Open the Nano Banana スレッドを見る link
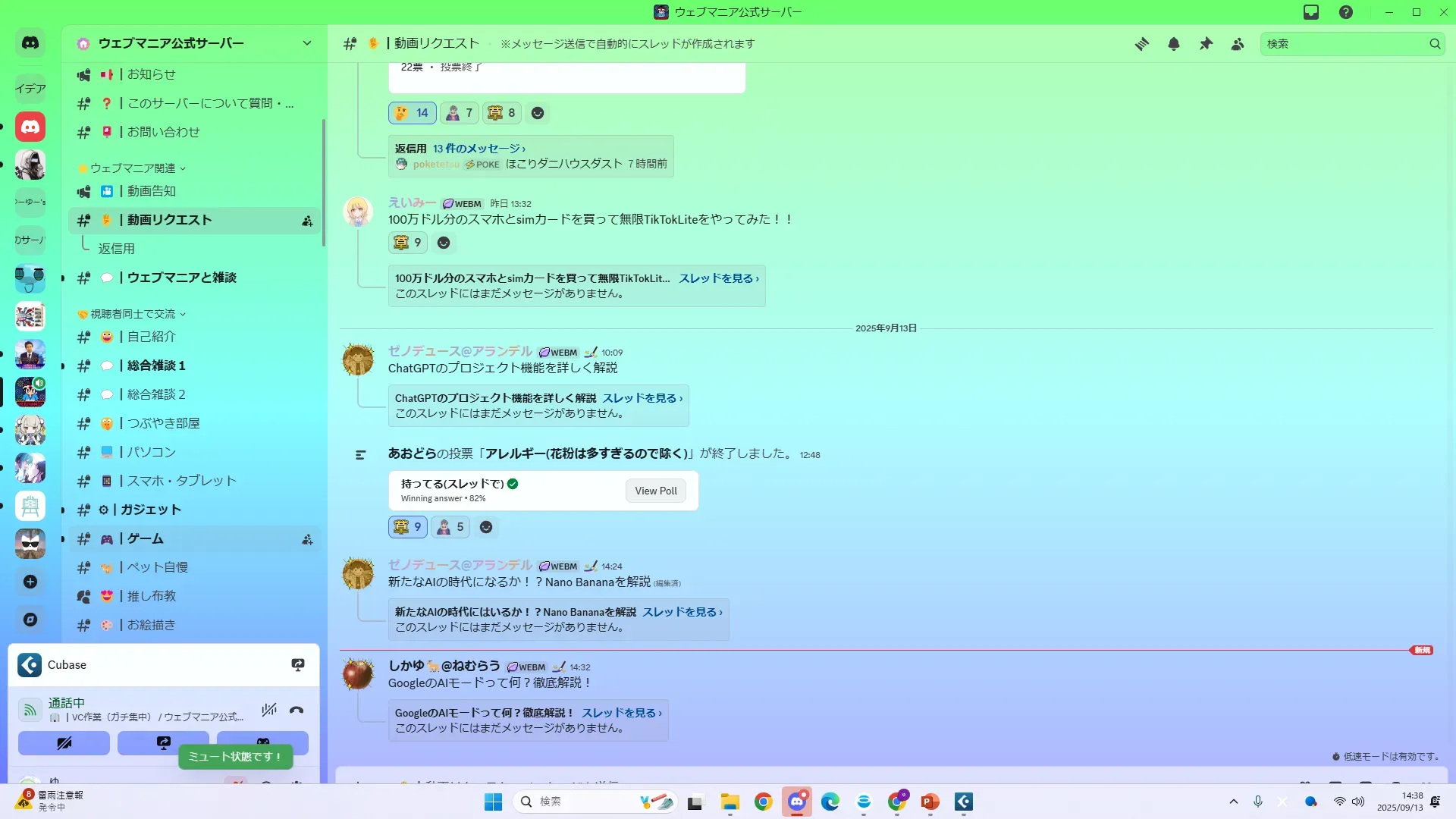Viewport: 1456px width, 819px height. coord(682,612)
